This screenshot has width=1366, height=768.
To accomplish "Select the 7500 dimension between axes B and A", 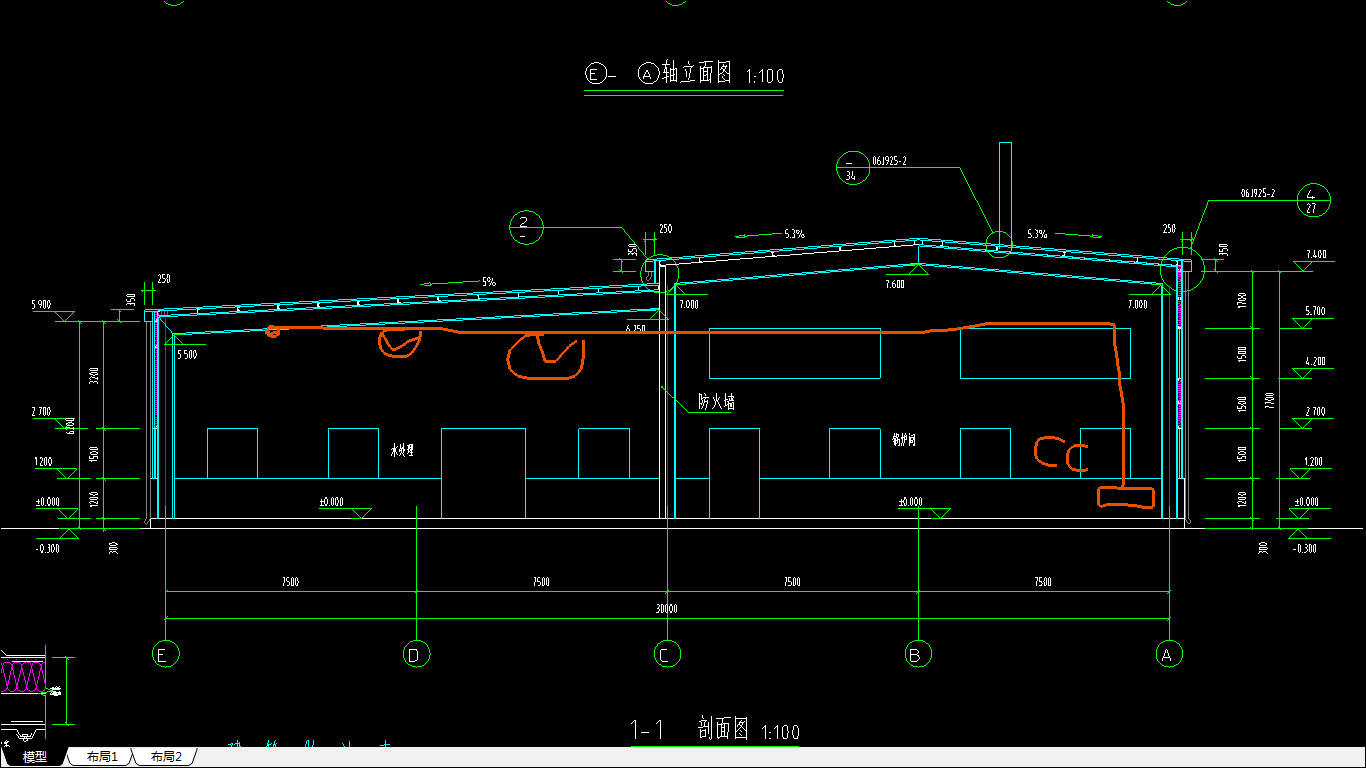I will [1043, 582].
